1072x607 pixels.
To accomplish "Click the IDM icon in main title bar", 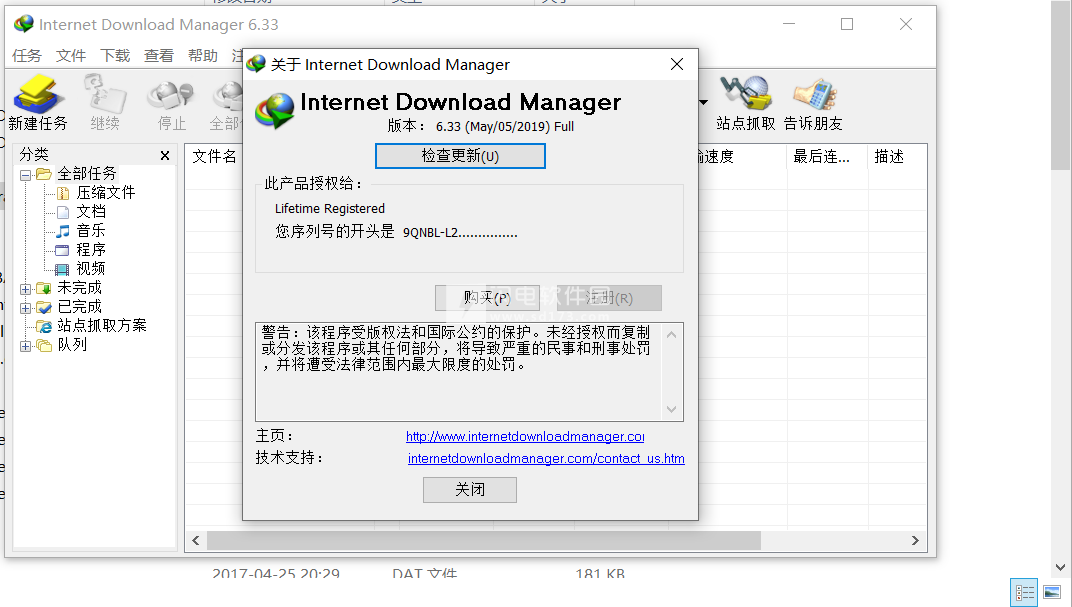I will (x=24, y=24).
